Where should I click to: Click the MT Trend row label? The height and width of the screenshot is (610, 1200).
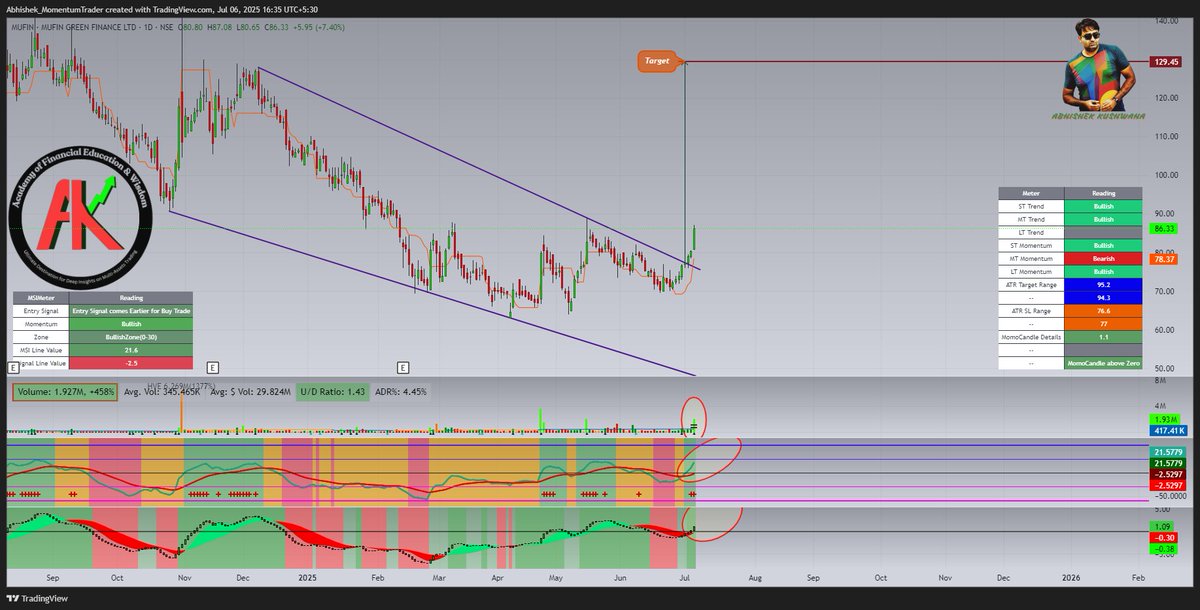(x=1030, y=219)
